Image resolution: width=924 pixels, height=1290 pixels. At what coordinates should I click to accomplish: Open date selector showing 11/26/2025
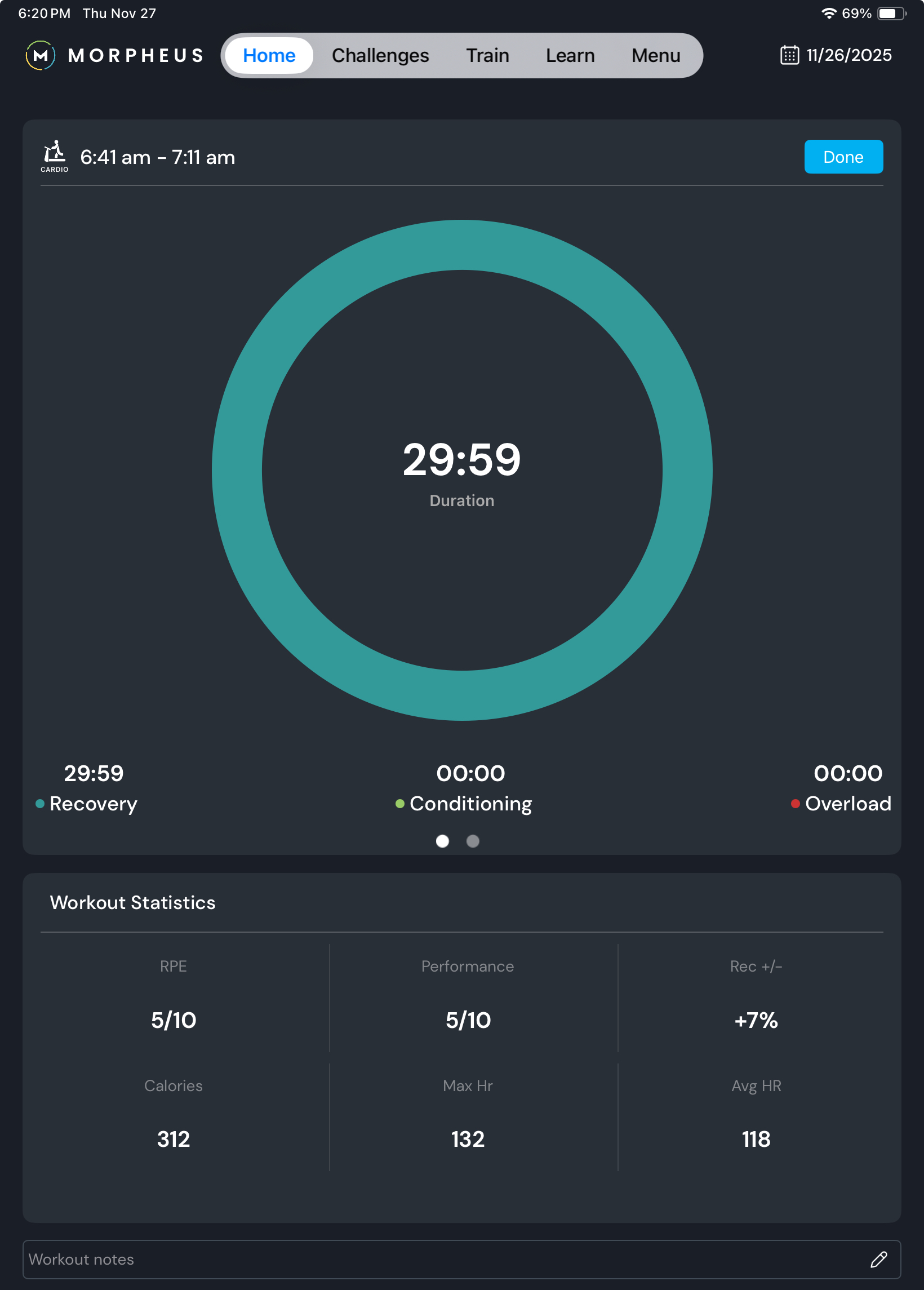(849, 55)
